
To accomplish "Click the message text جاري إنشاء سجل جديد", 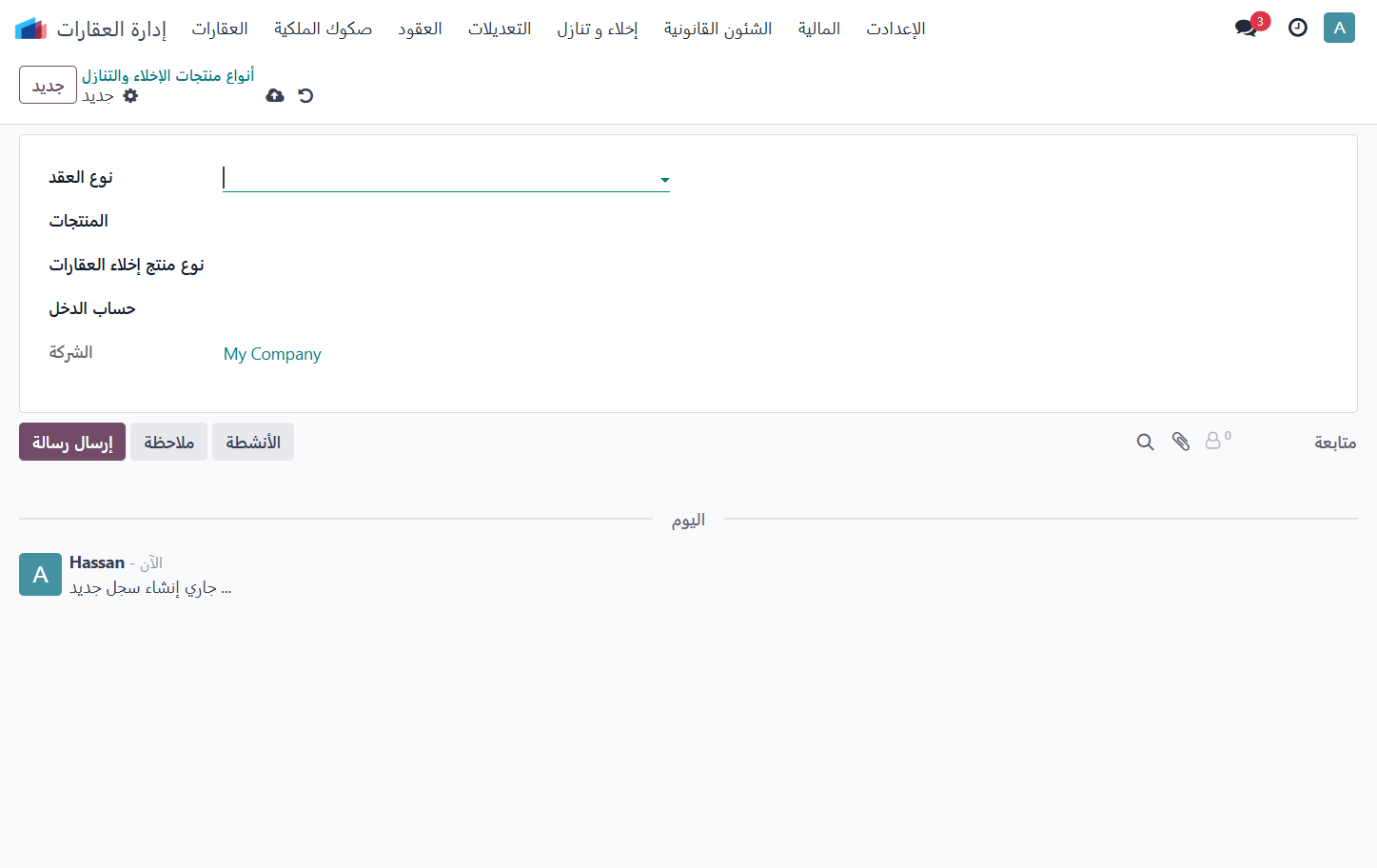I will [x=150, y=587].
